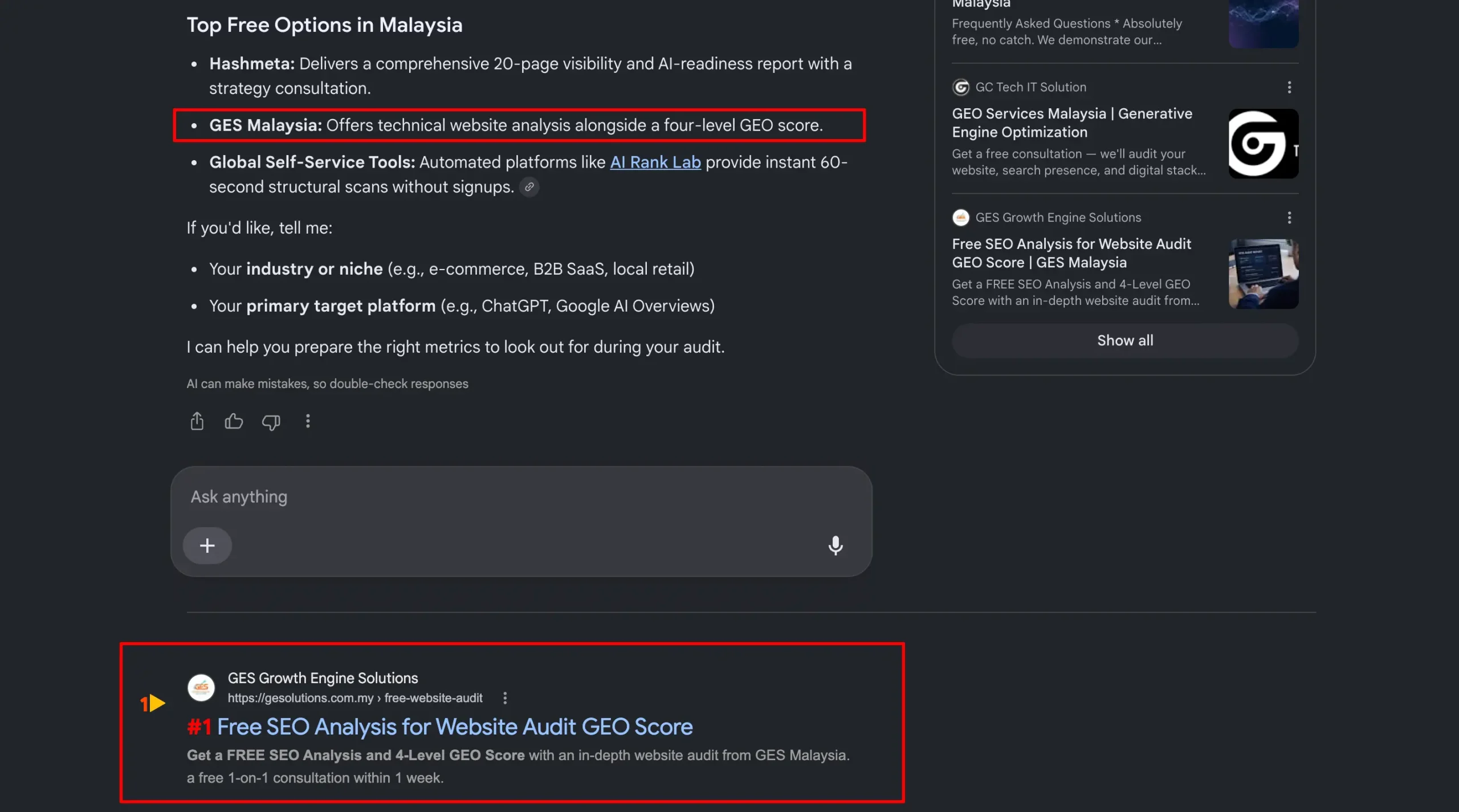Click 'Get a free consultation' card snippet

1078,162
